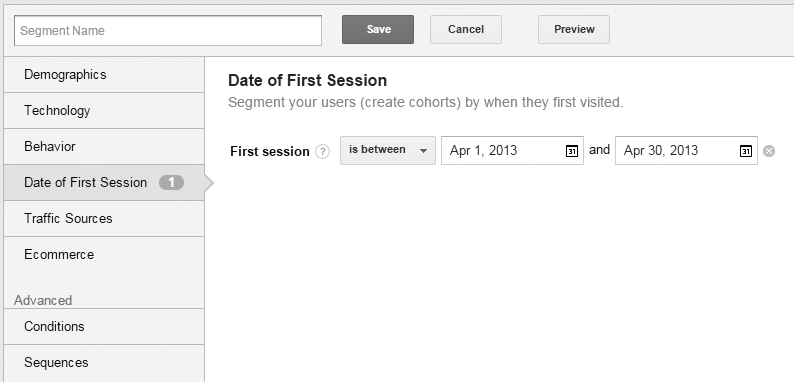The height and width of the screenshot is (382, 794).
Task: Open advanced Sequences
Action: (x=104, y=363)
